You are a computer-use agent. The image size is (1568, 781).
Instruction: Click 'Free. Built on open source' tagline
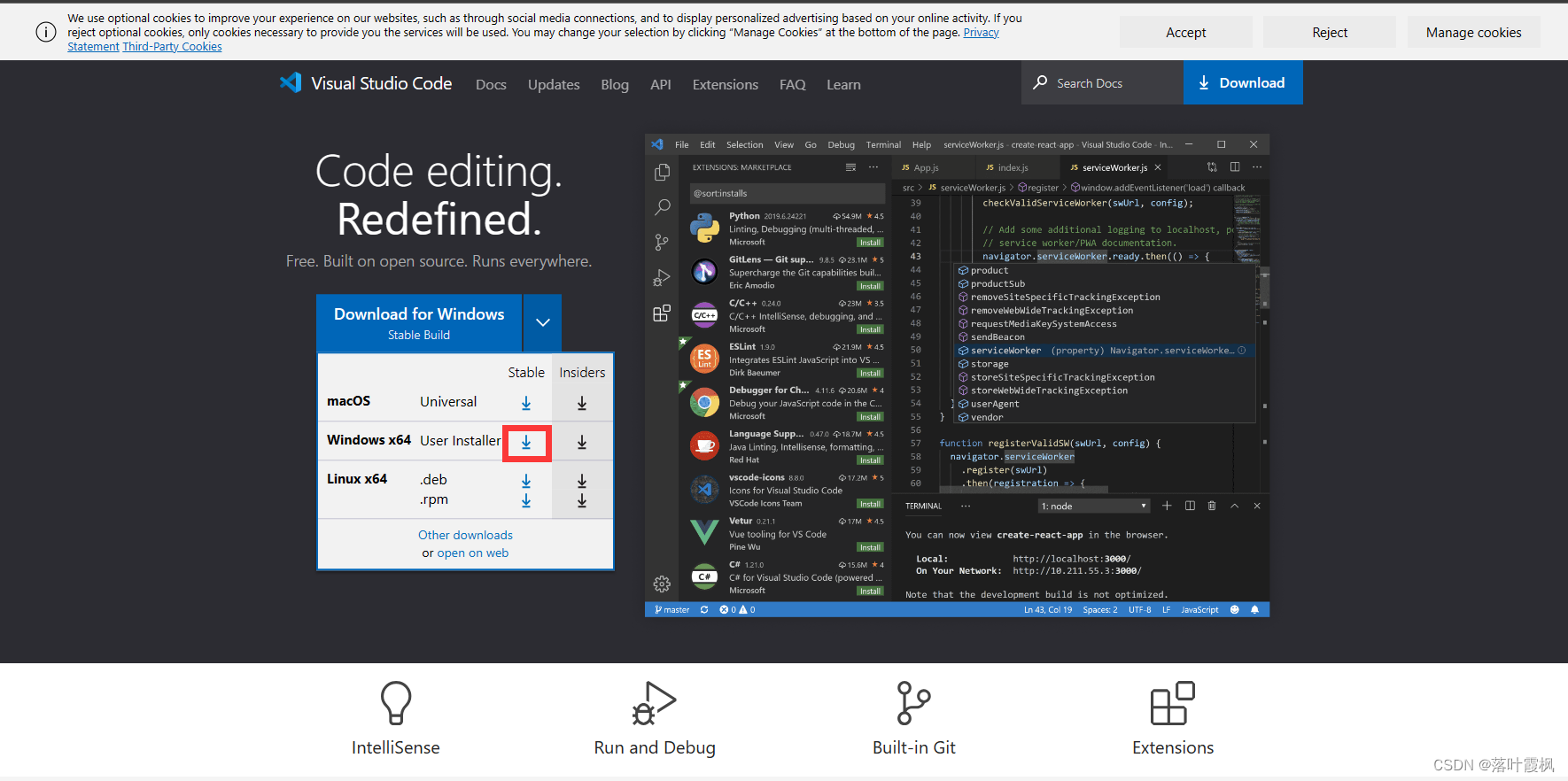click(x=439, y=261)
